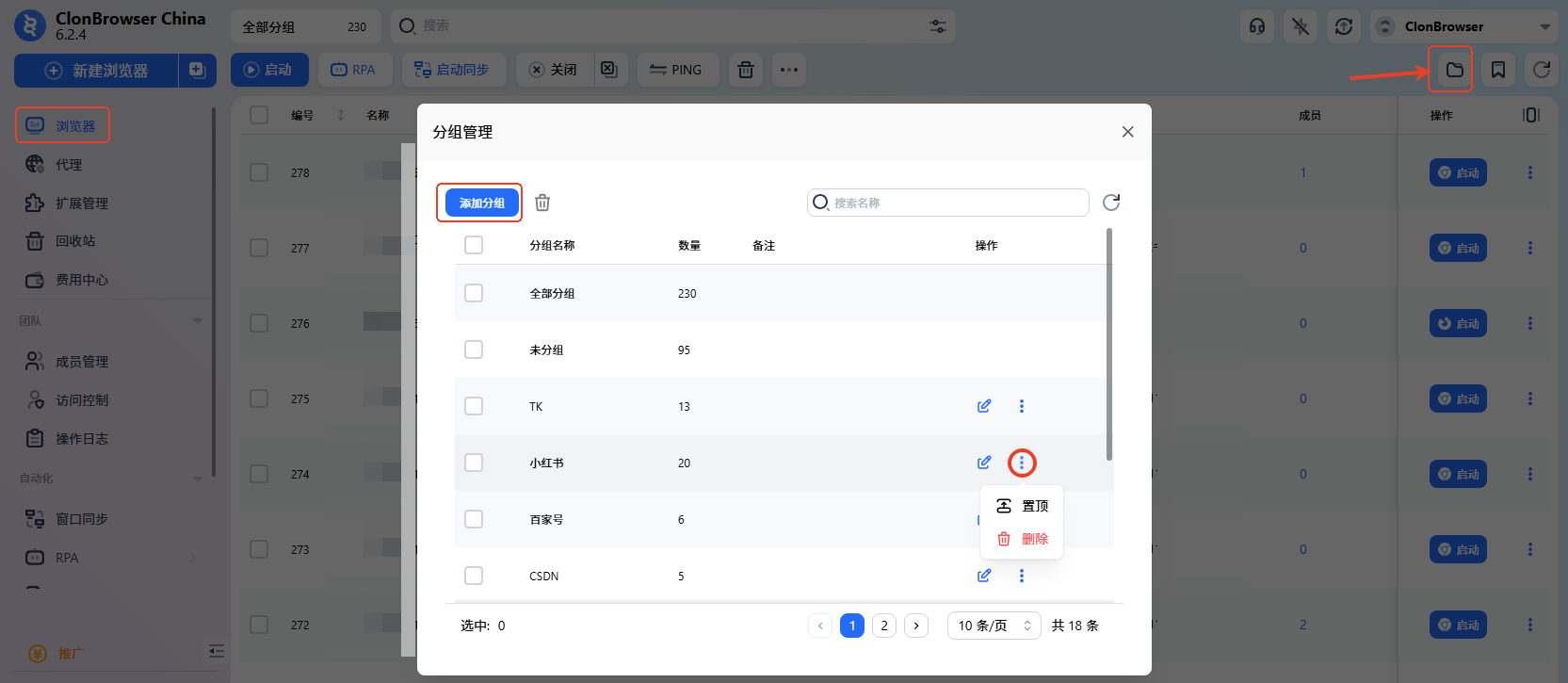Open 扩展管理 in the sidebar
The image size is (1568, 683).
67,203
